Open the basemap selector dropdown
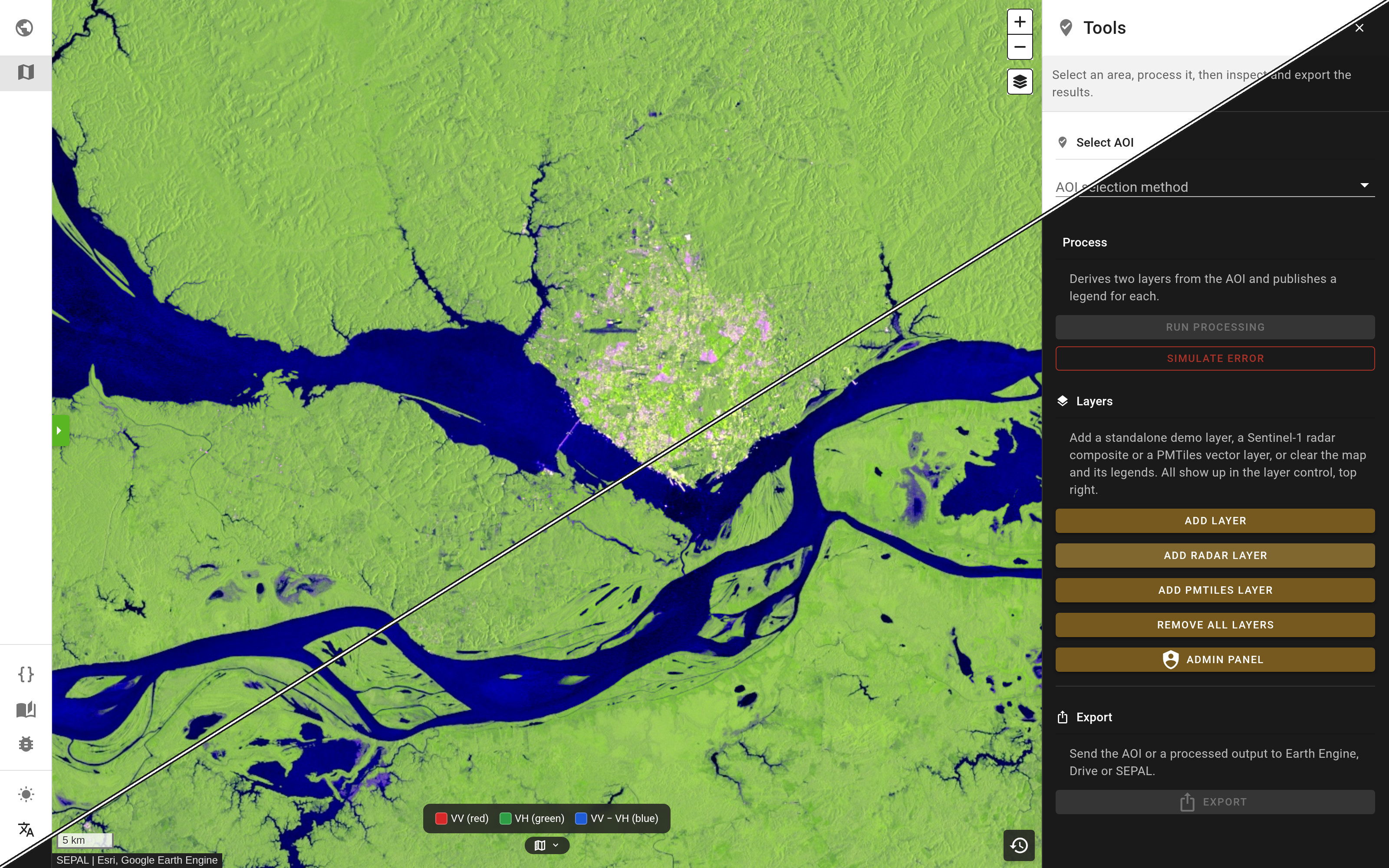1389x868 pixels. 546,845
